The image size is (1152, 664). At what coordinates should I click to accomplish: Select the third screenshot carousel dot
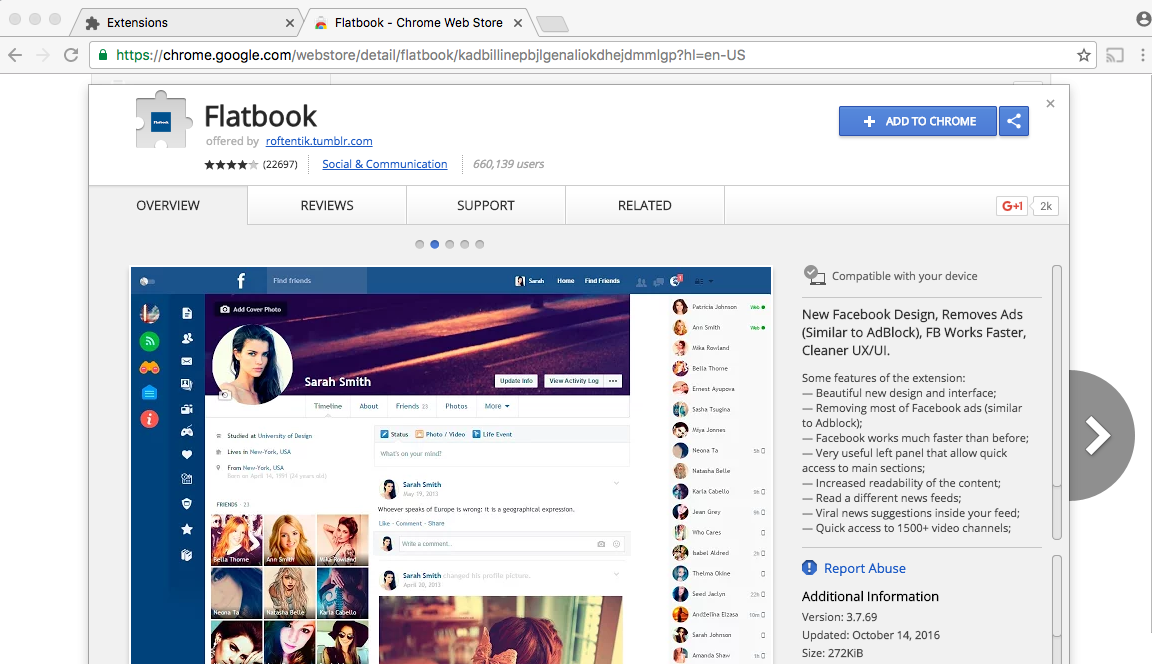pyautogui.click(x=450, y=245)
